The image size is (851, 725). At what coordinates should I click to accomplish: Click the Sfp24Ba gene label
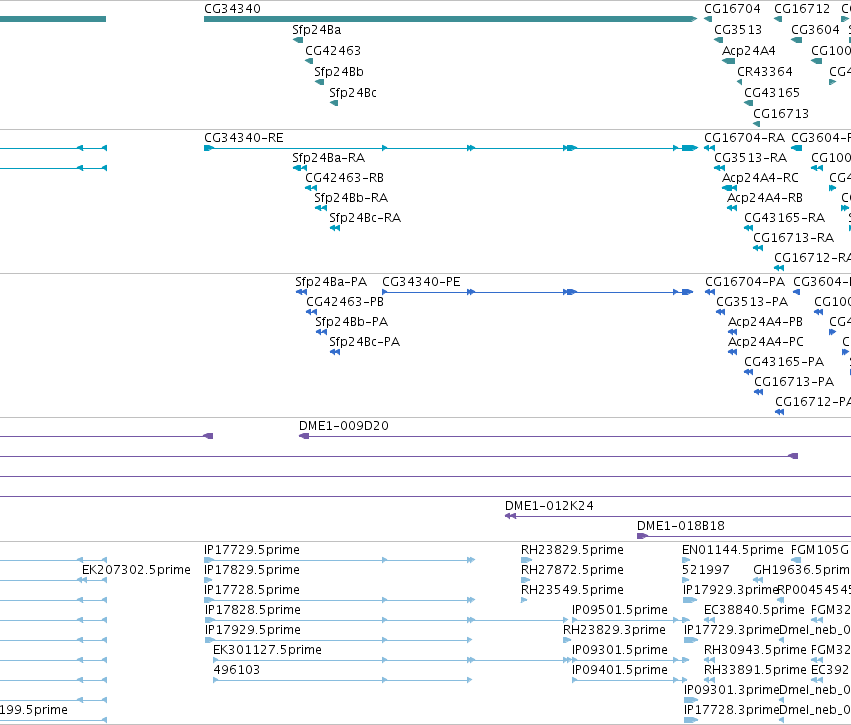coord(316,30)
